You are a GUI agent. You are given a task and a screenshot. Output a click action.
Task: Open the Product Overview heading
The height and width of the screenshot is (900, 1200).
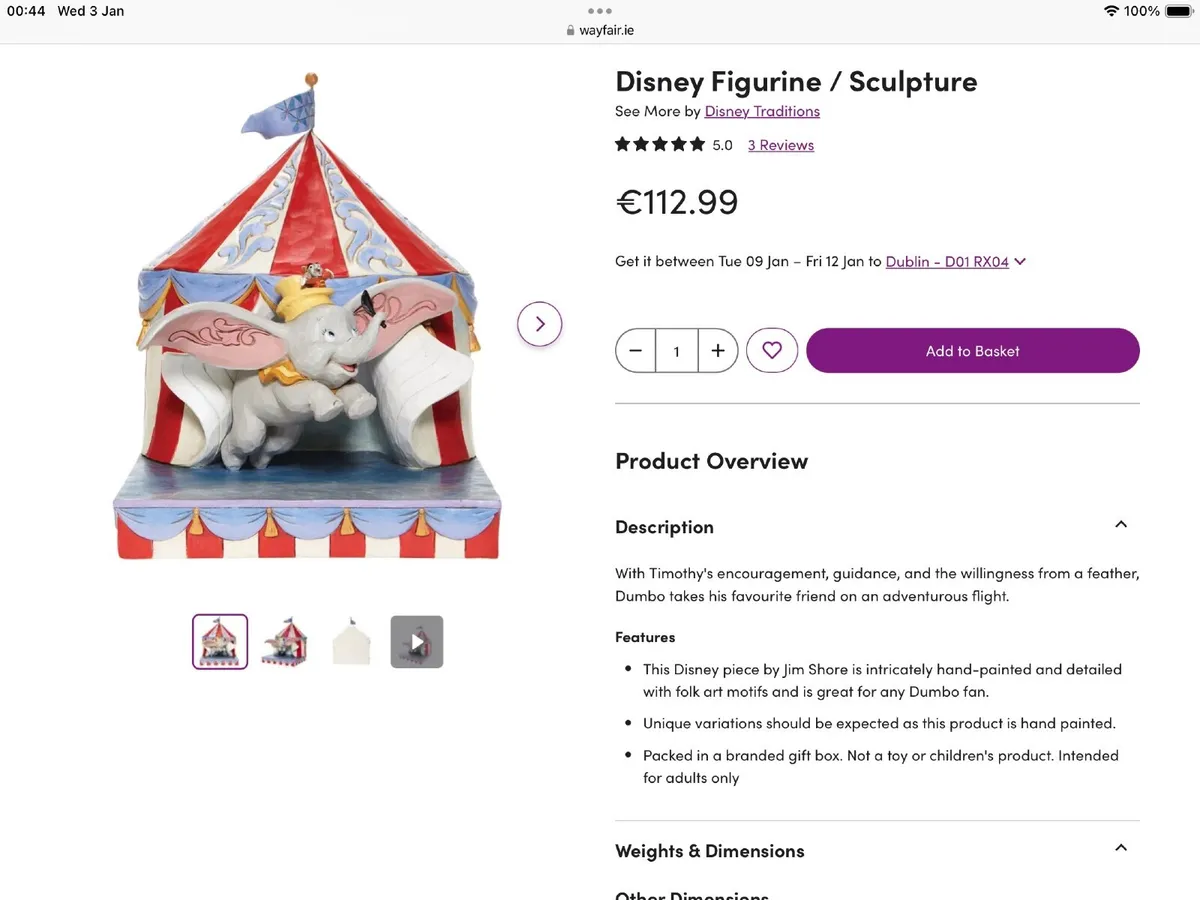point(711,461)
